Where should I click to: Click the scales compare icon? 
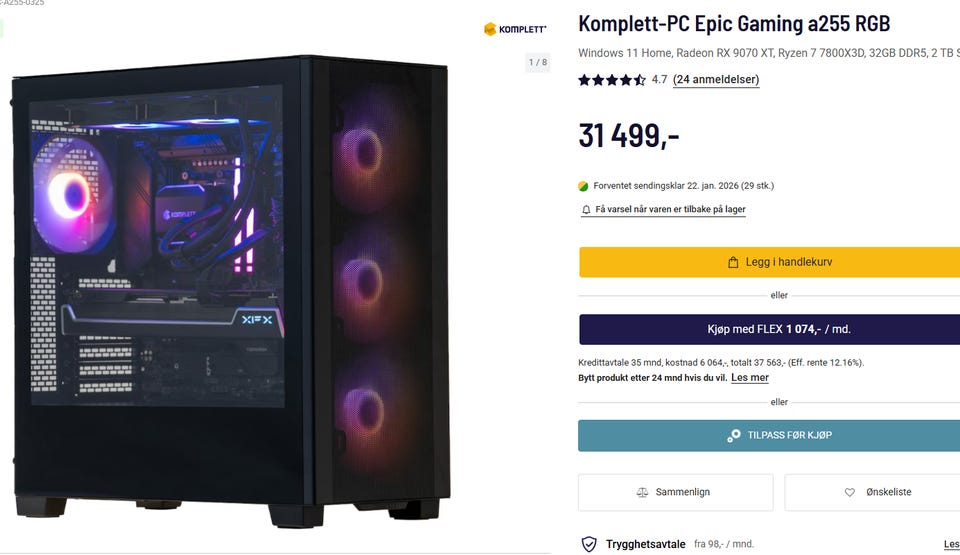[642, 492]
